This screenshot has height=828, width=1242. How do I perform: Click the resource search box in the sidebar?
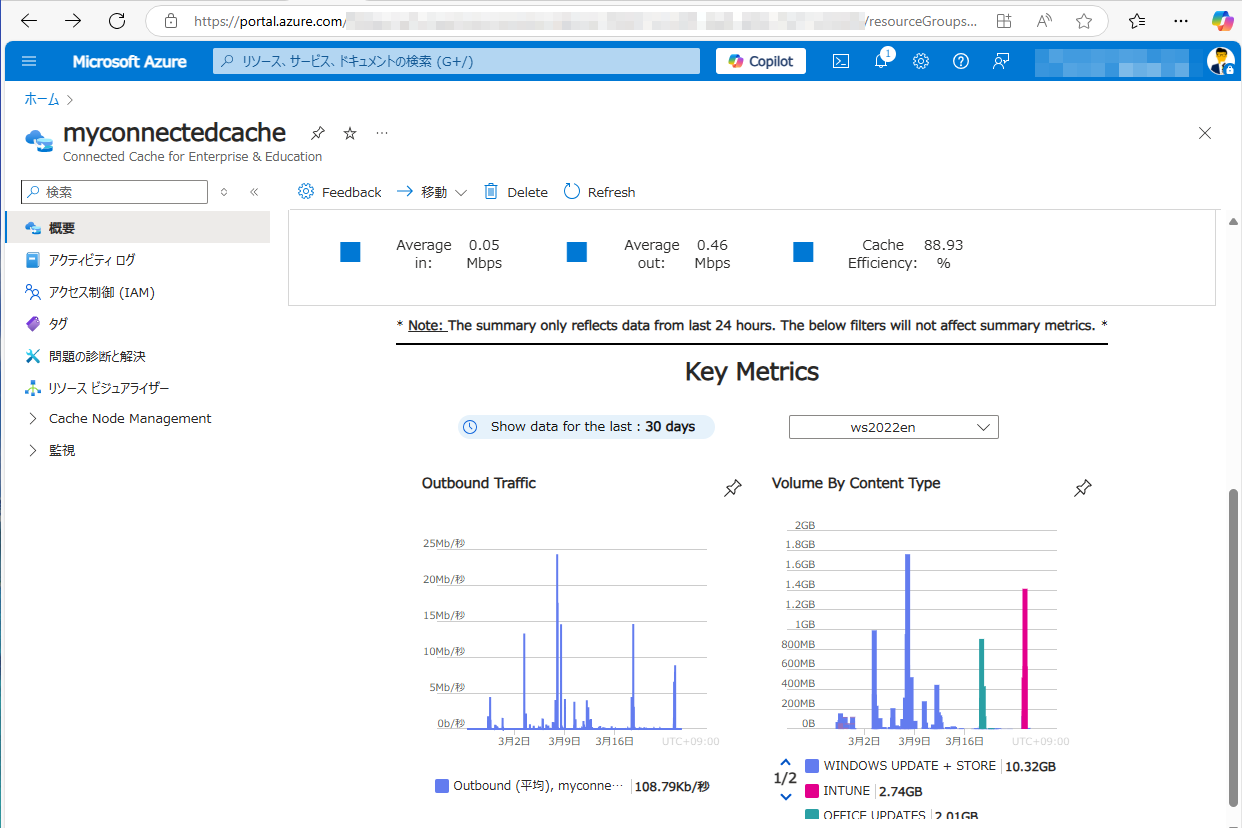click(114, 191)
